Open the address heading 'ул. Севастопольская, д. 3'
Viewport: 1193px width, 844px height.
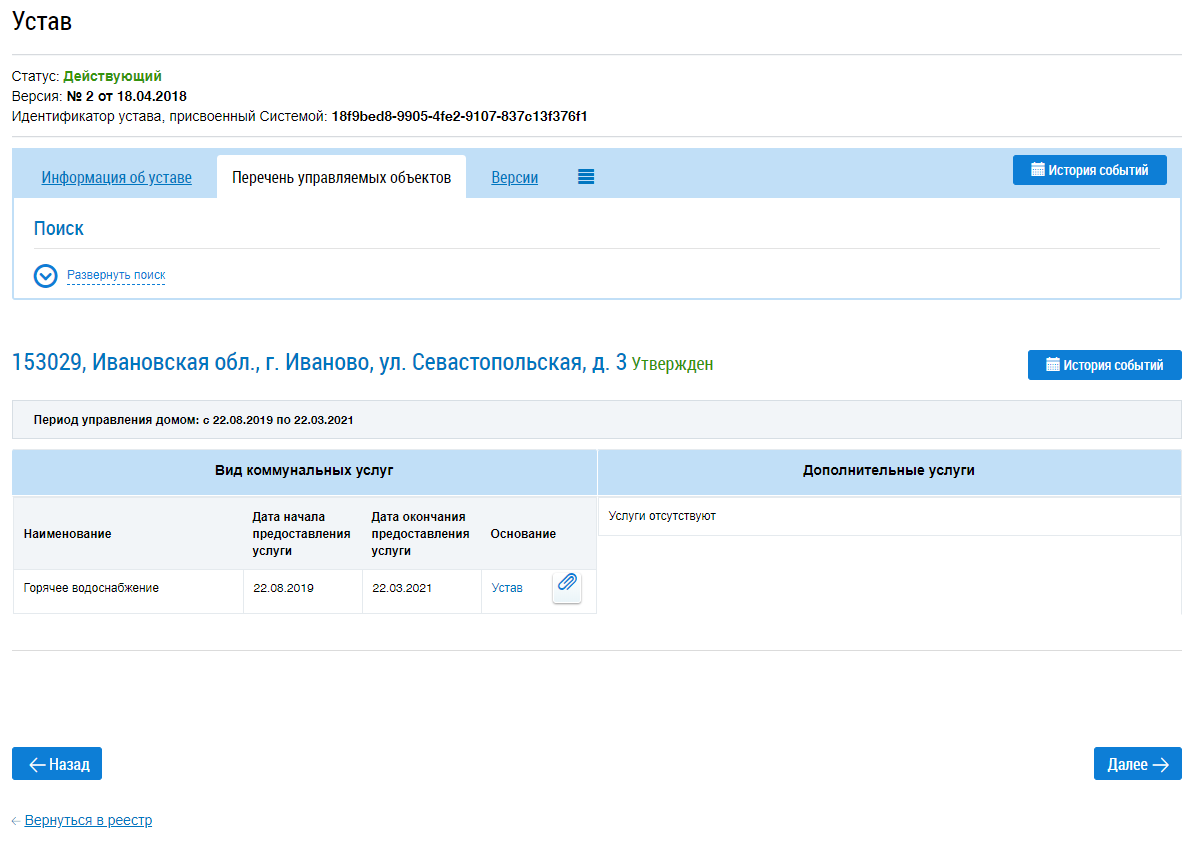pos(319,363)
